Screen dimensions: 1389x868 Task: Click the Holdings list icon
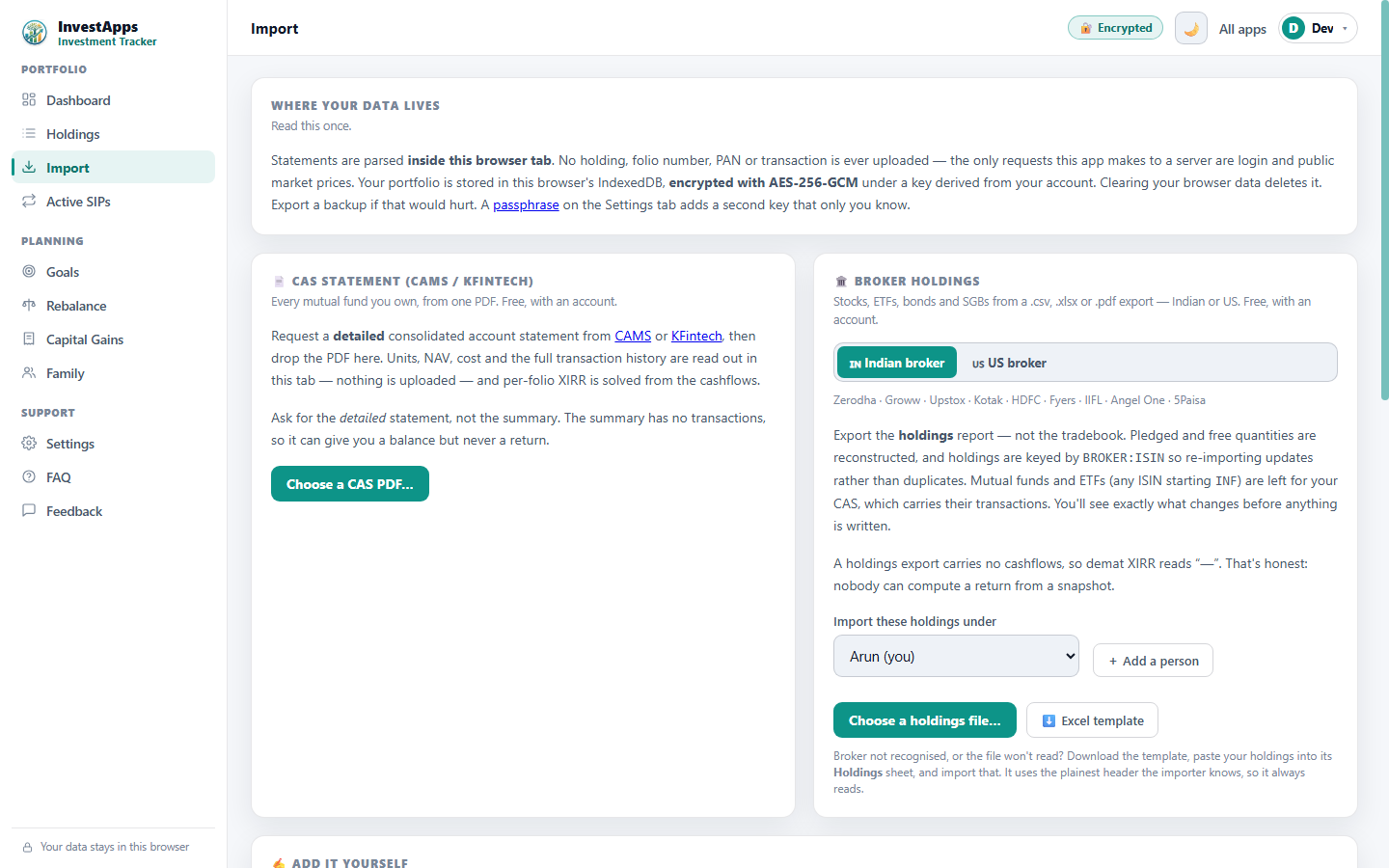pos(29,133)
